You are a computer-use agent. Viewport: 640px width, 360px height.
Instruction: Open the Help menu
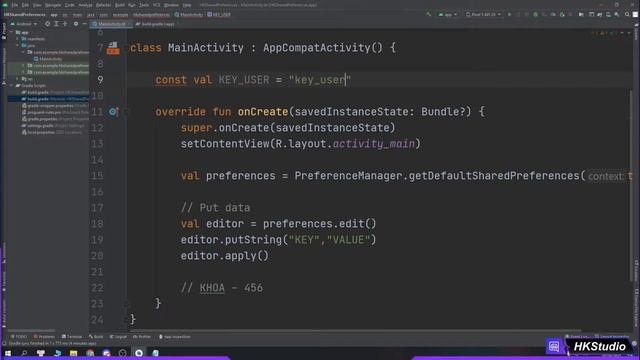pos(187,5)
